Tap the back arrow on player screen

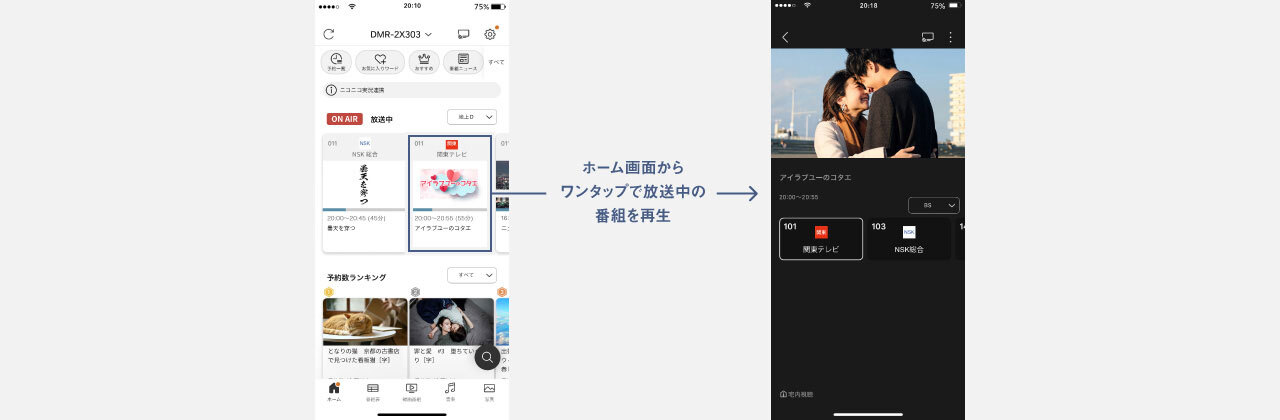(785, 37)
